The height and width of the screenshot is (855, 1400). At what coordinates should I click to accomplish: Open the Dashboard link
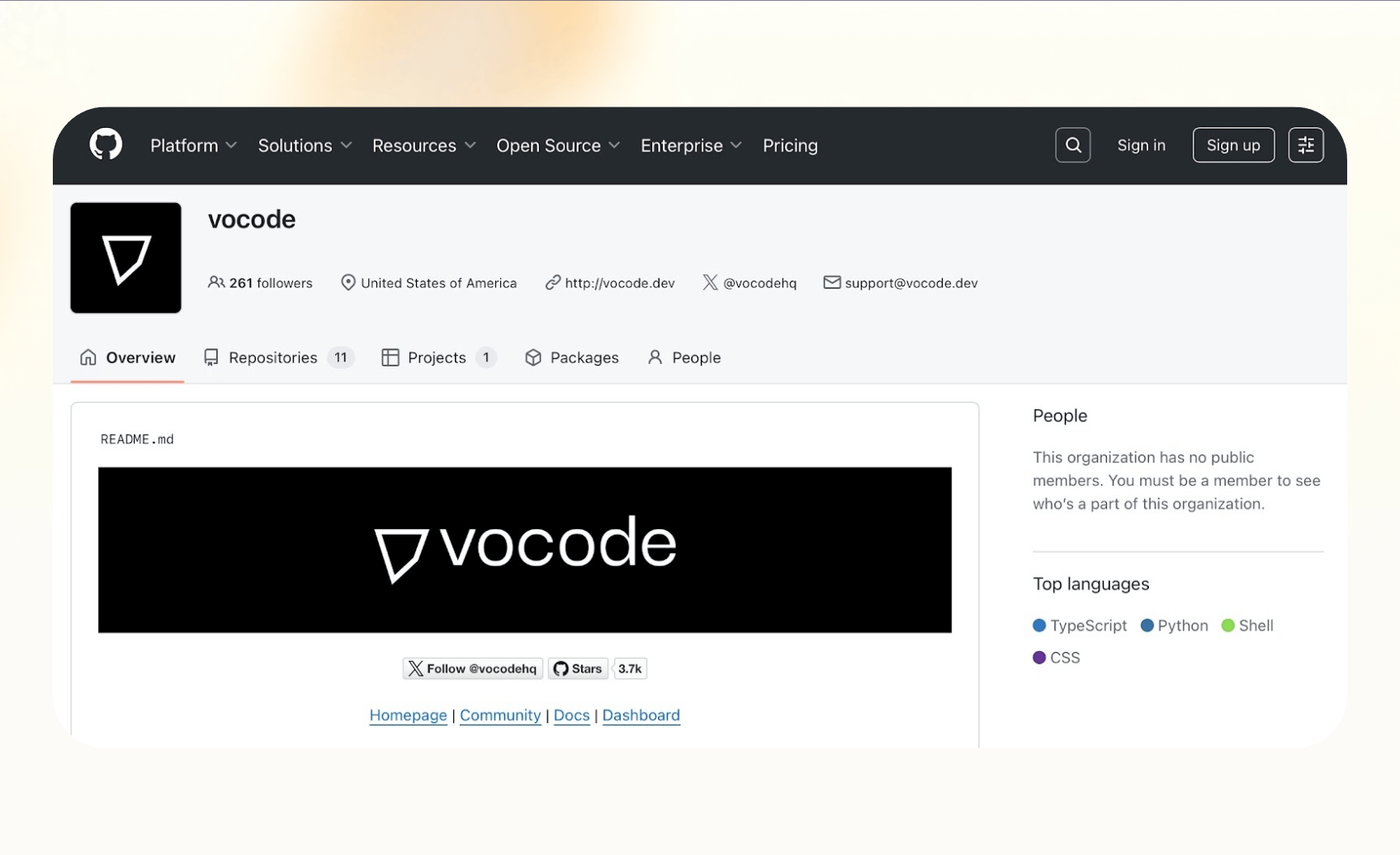tap(641, 715)
